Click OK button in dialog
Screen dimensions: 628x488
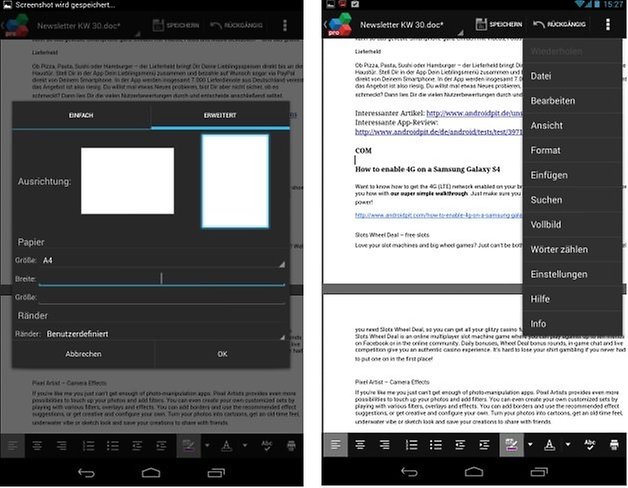[x=222, y=354]
